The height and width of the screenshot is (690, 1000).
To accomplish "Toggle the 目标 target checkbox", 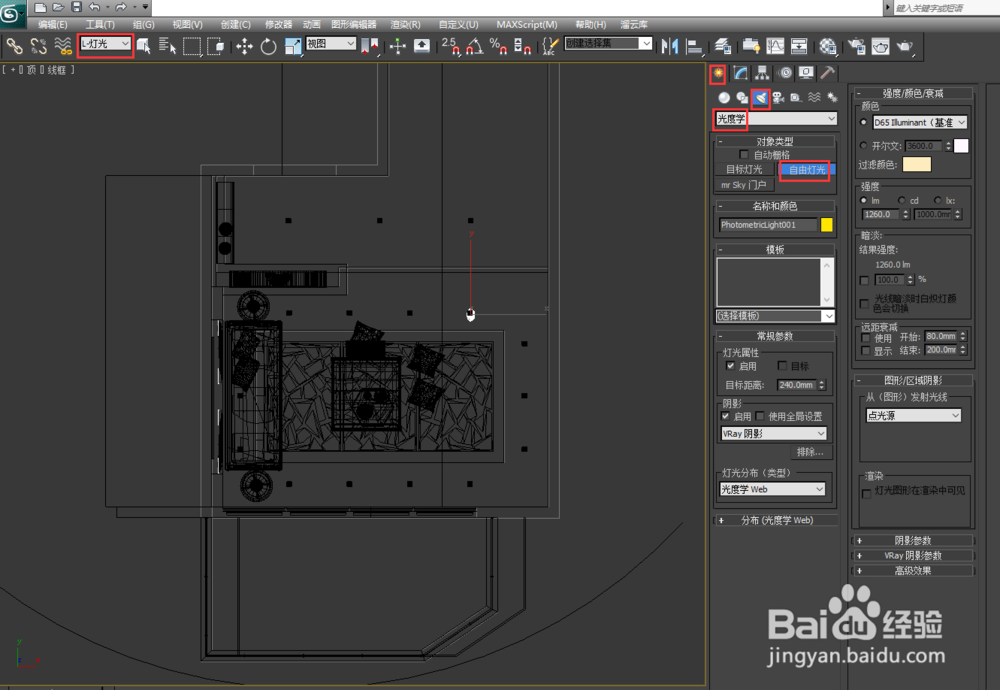I will [x=782, y=365].
